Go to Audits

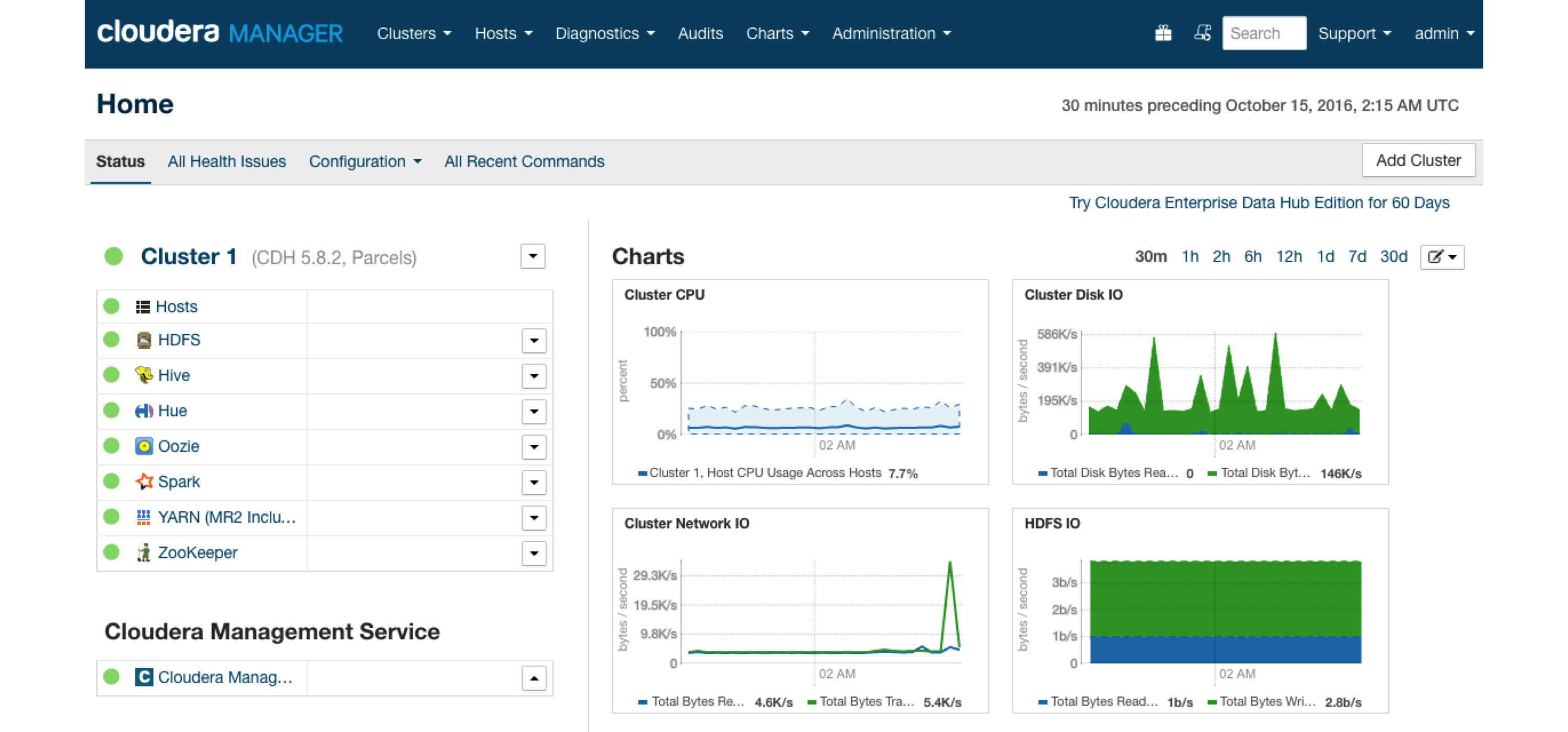pos(700,33)
